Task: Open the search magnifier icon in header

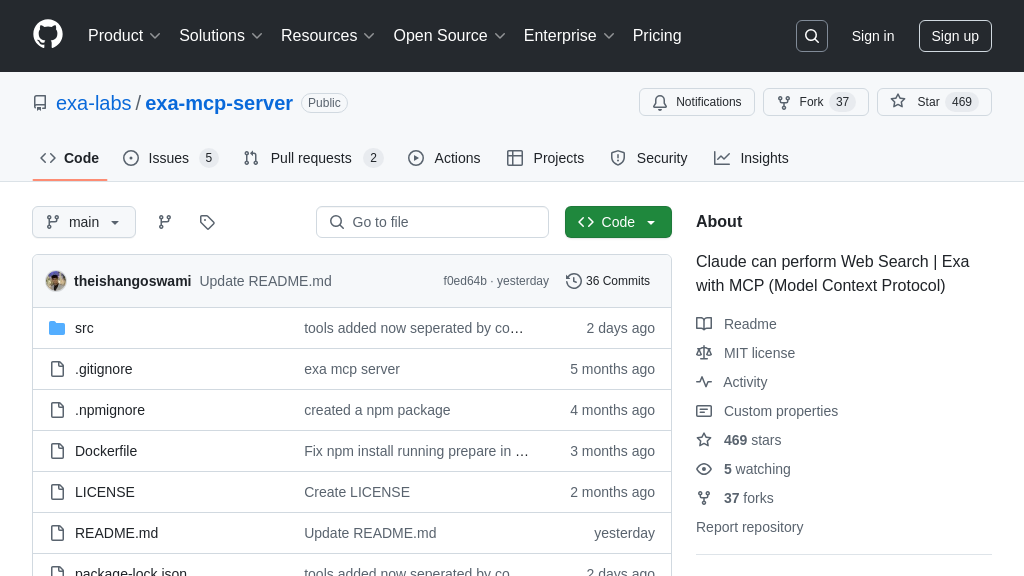Action: pos(811,36)
